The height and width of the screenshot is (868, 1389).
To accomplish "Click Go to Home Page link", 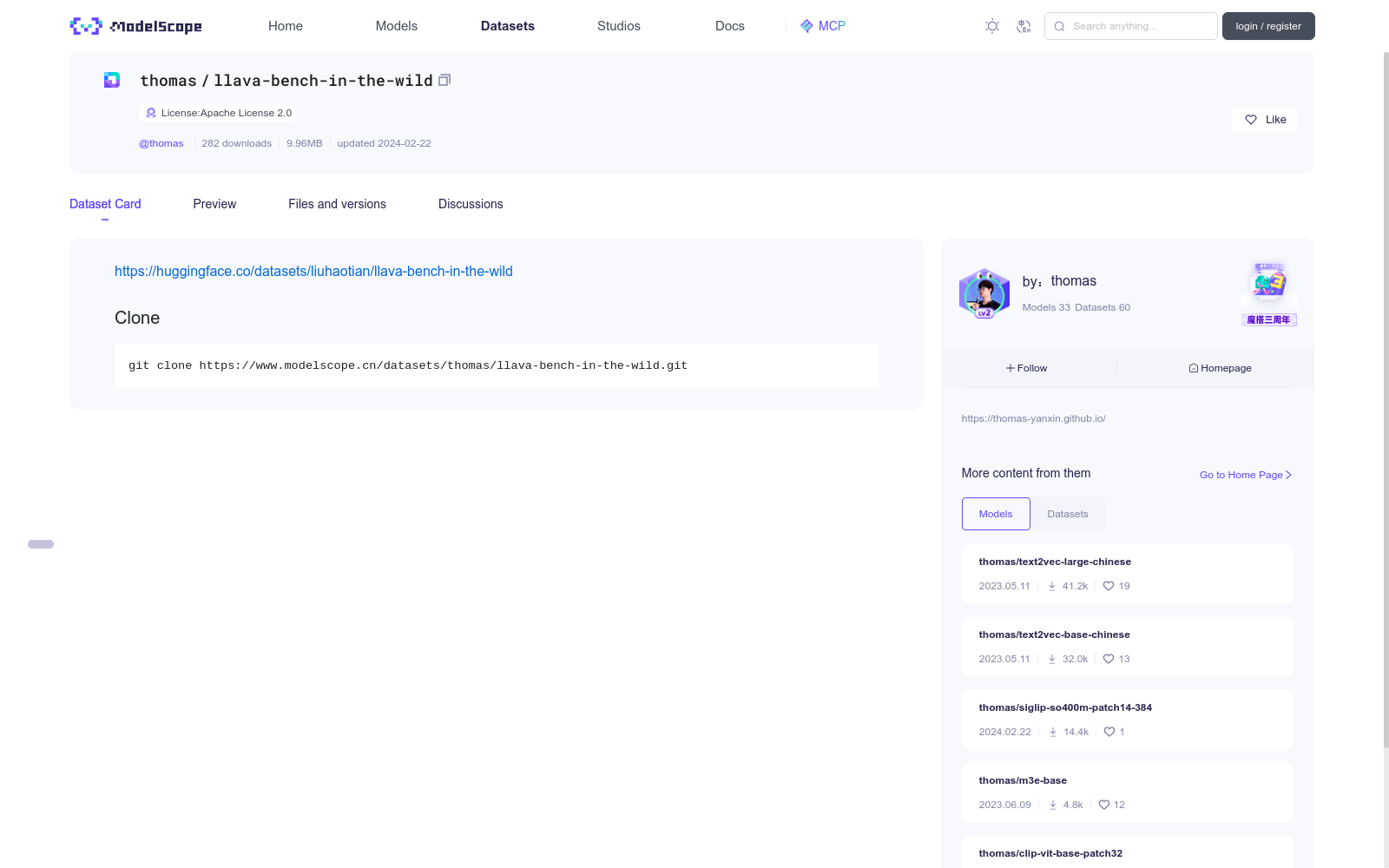I will click(x=1246, y=475).
